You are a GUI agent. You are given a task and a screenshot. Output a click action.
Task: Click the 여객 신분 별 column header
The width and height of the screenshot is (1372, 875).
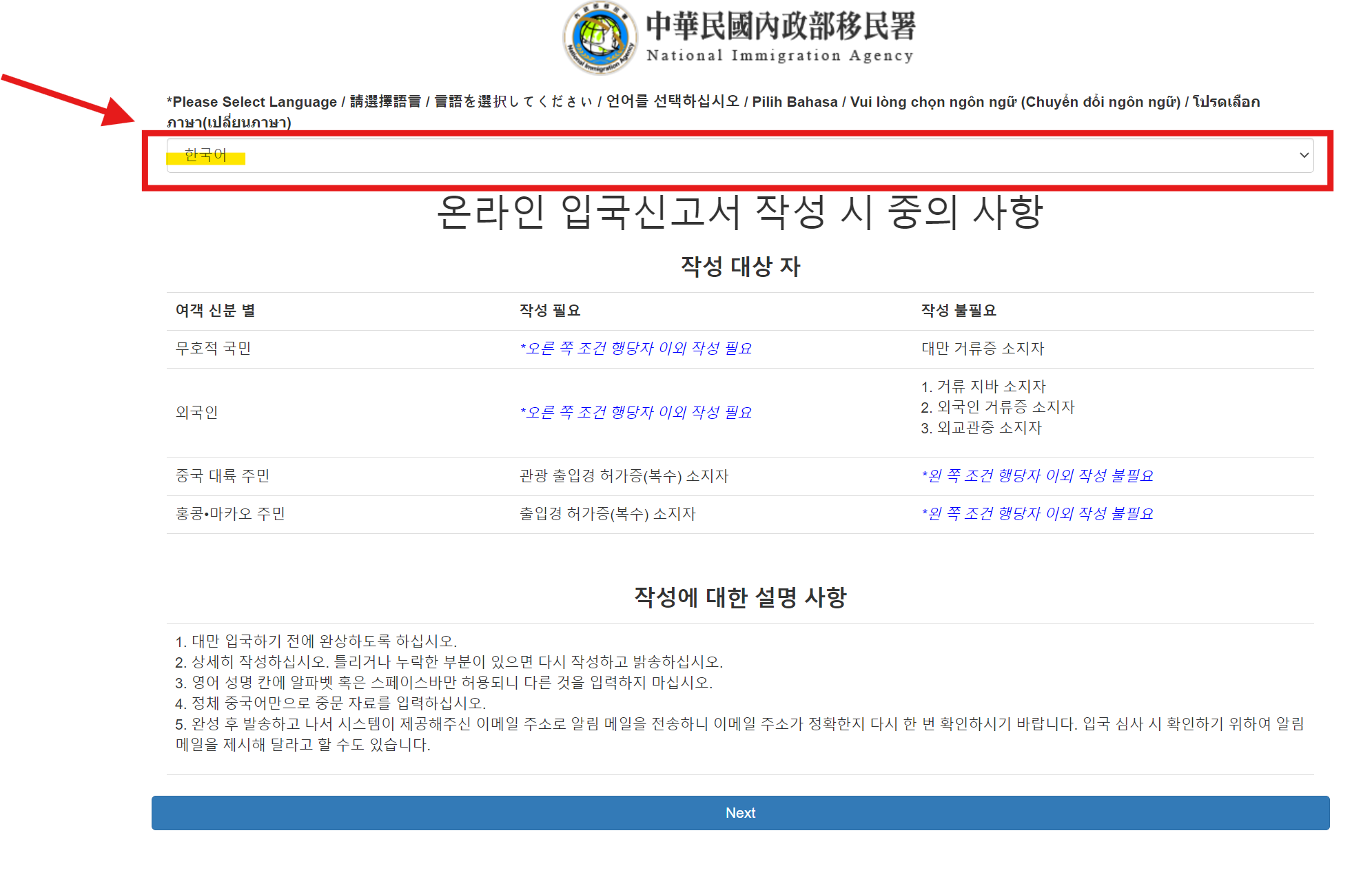pos(215,311)
